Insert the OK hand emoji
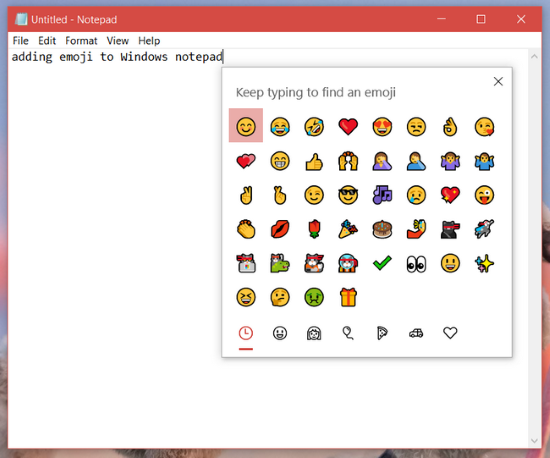This screenshot has height=458, width=550. point(450,126)
